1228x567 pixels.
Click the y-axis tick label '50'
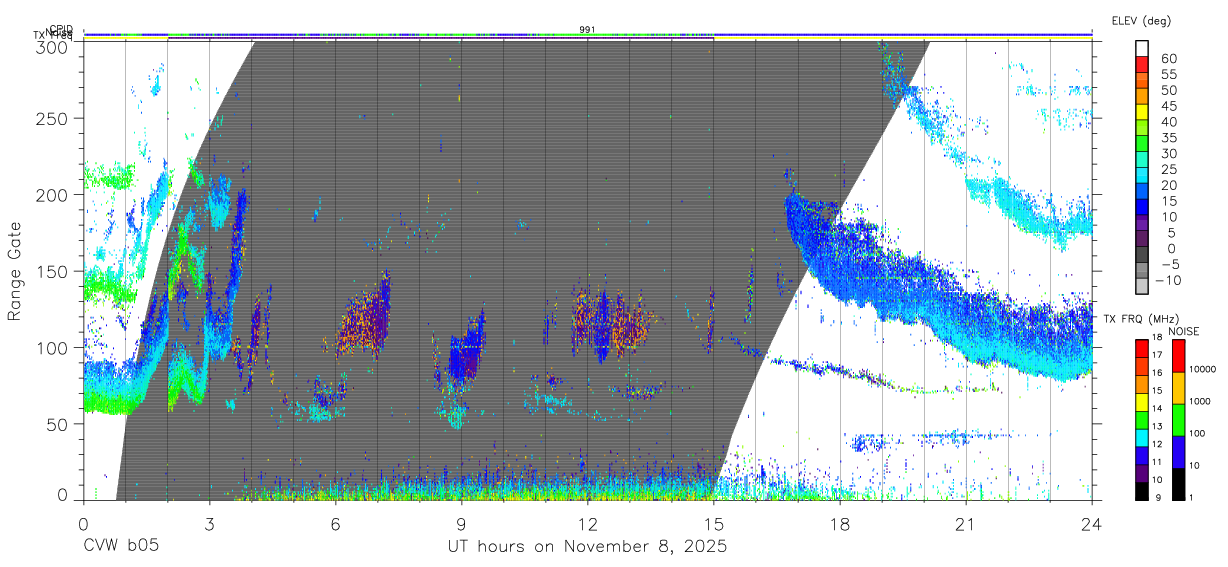click(x=57, y=424)
